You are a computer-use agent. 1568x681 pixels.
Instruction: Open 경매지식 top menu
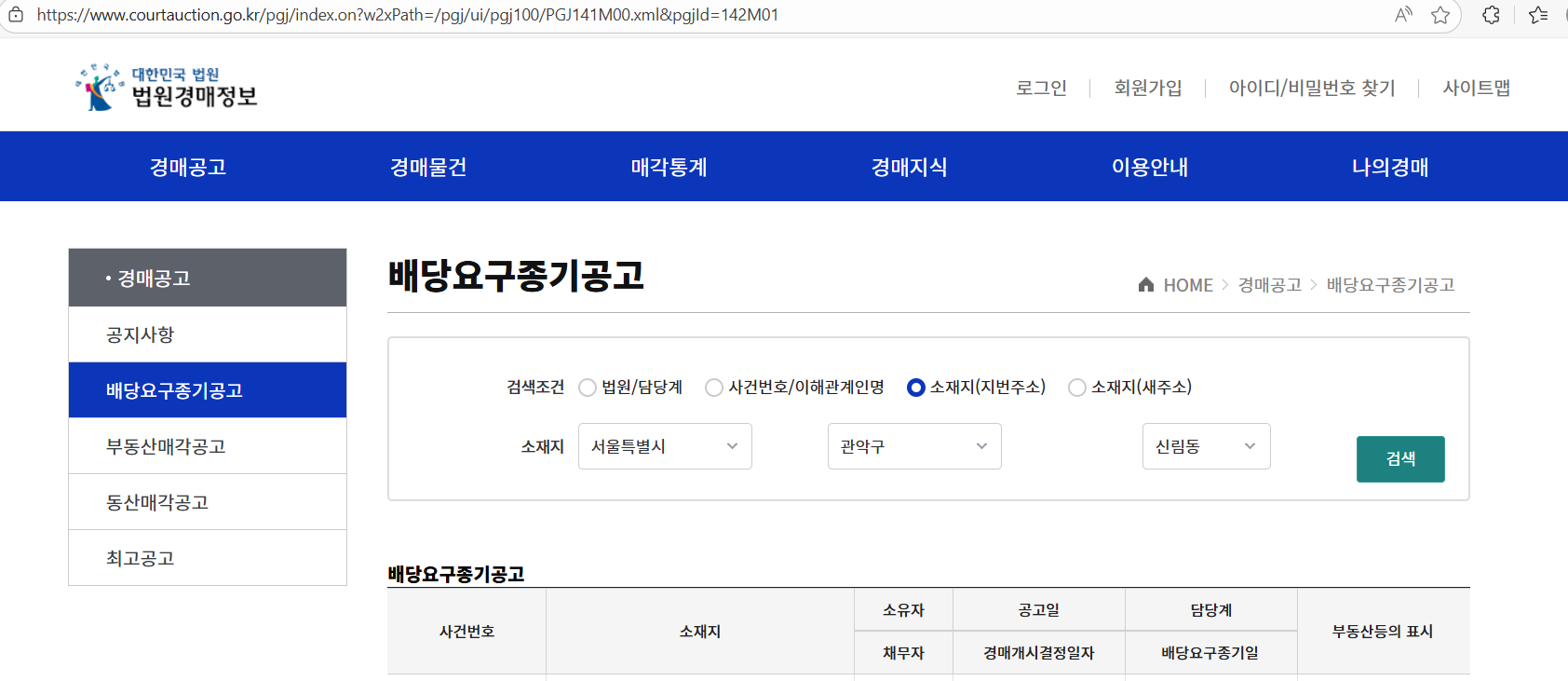(909, 167)
